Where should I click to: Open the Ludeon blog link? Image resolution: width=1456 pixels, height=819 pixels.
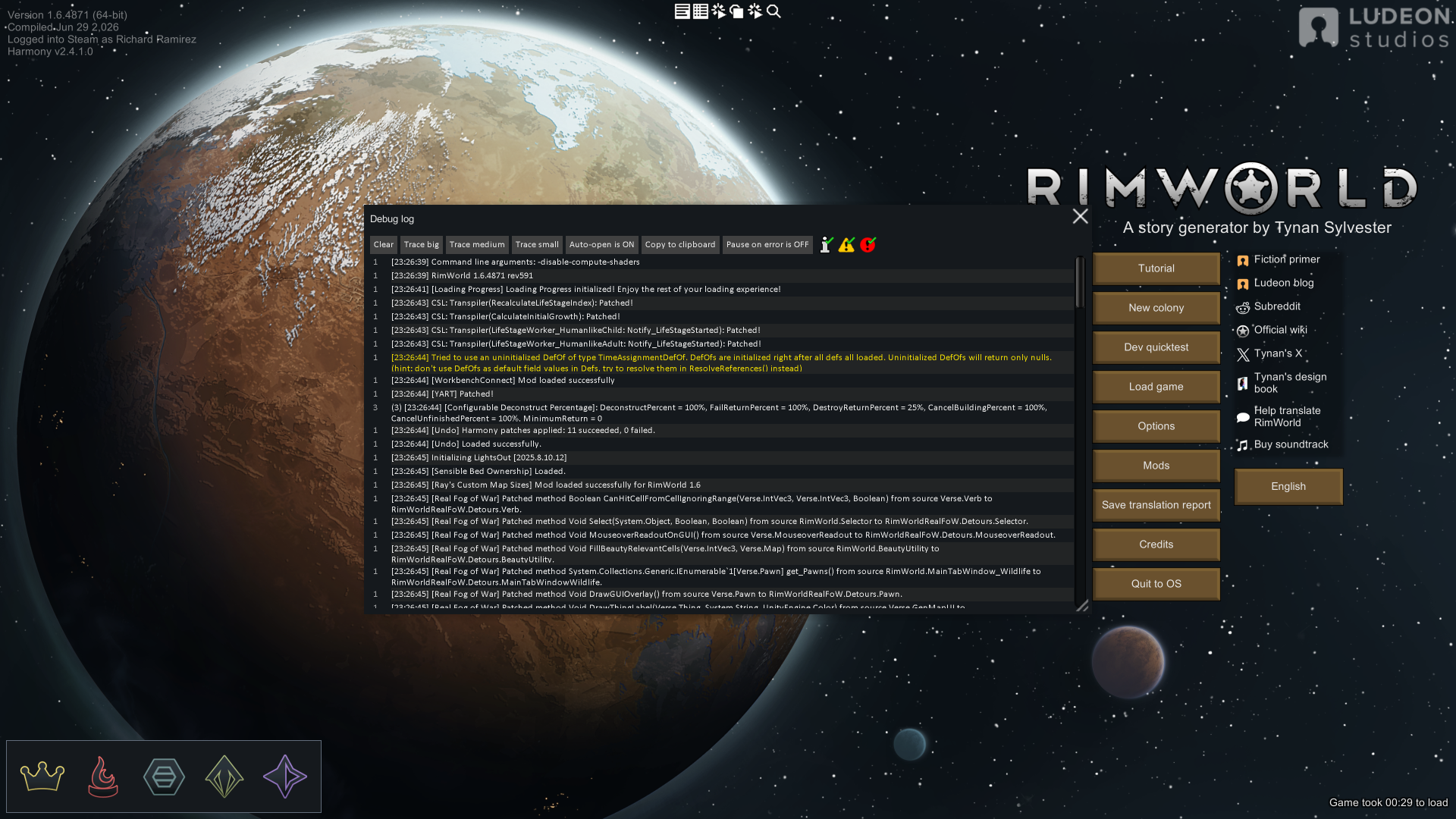click(x=1276, y=283)
